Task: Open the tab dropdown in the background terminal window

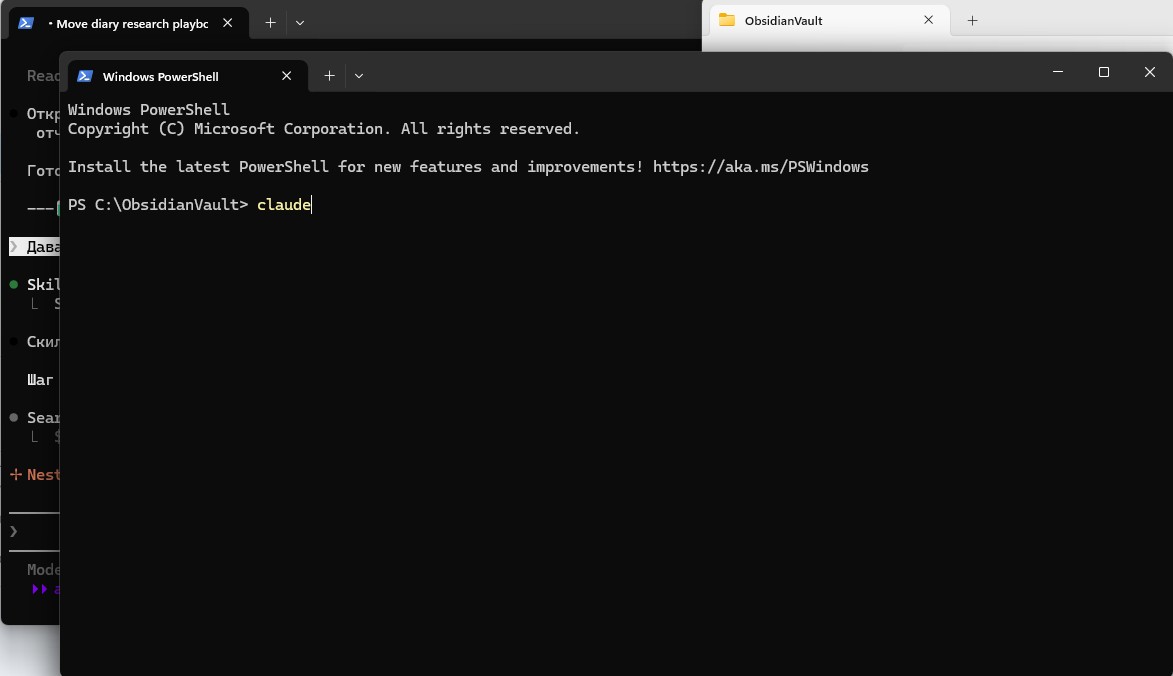Action: click(300, 22)
